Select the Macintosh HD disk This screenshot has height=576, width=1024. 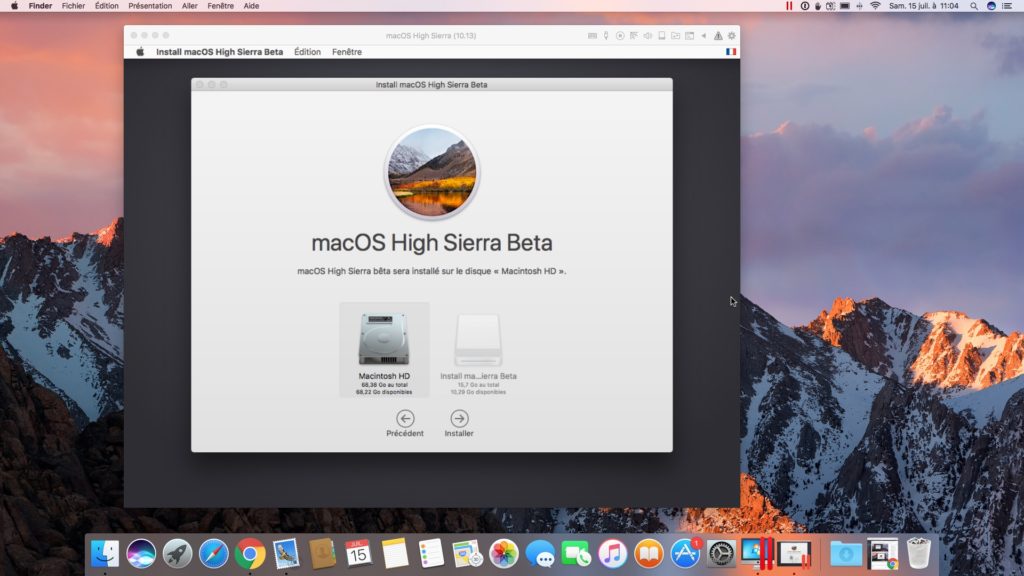click(384, 349)
